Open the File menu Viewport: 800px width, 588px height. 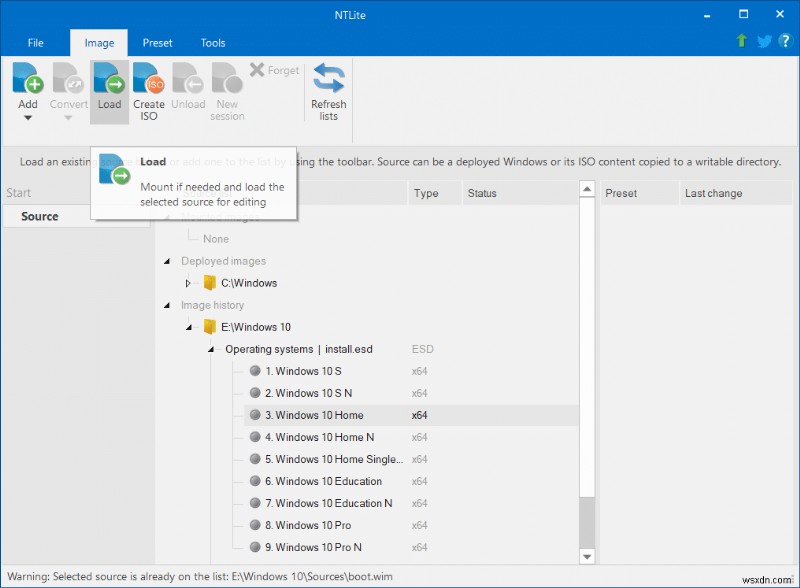(x=35, y=42)
